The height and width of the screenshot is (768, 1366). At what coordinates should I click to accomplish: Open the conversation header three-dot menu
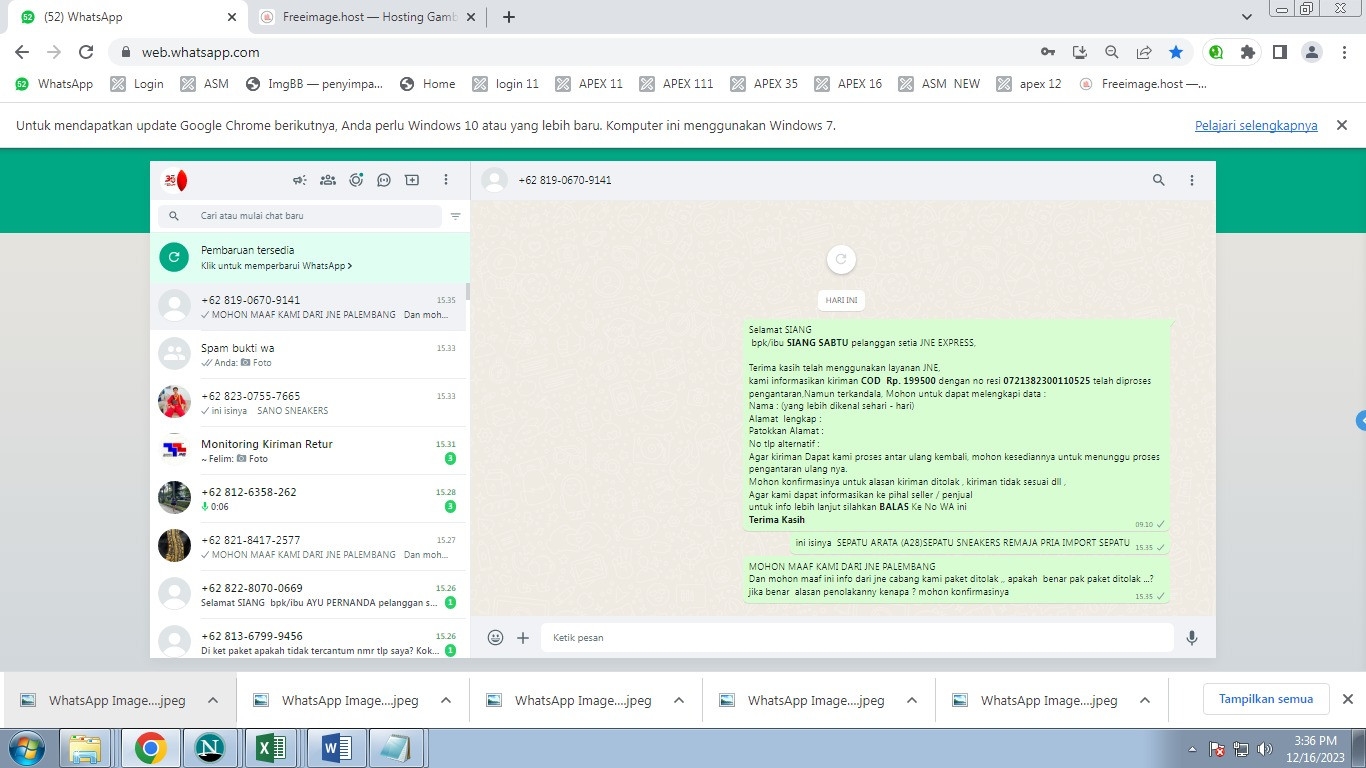(1191, 180)
